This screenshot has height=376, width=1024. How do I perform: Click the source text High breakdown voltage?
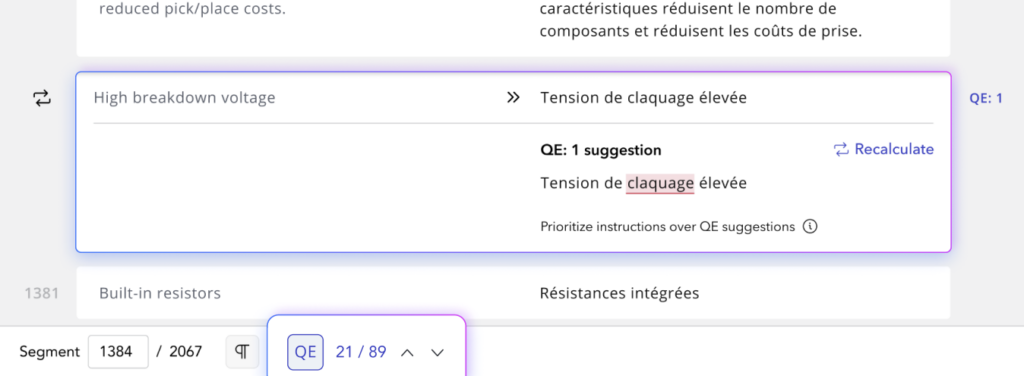(x=185, y=98)
